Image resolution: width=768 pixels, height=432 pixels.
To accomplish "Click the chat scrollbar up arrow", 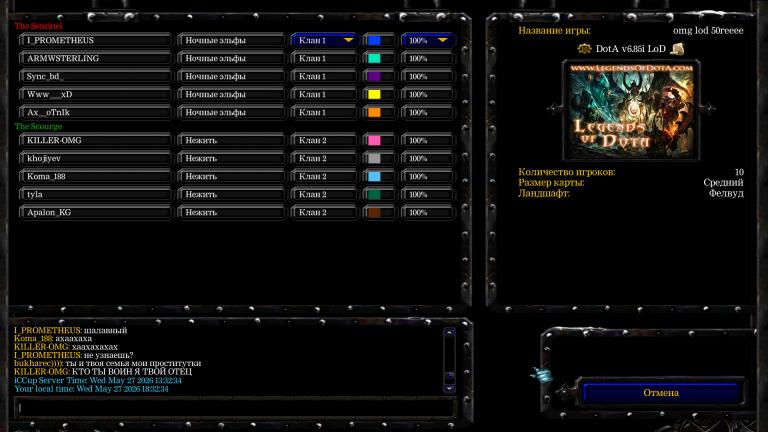I will click(449, 333).
